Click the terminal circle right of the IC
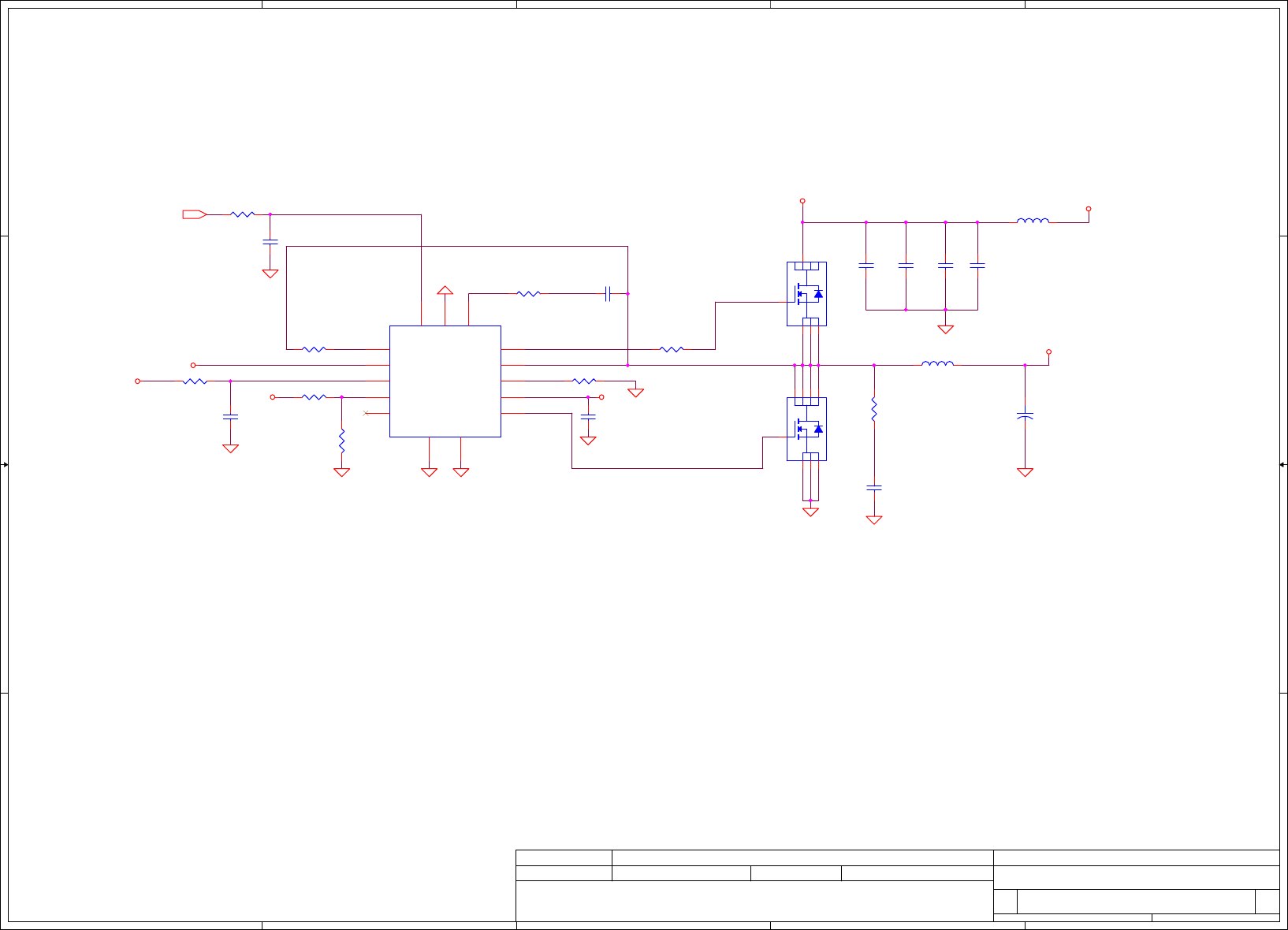Viewport: 1288px width, 930px height. pyautogui.click(x=601, y=397)
